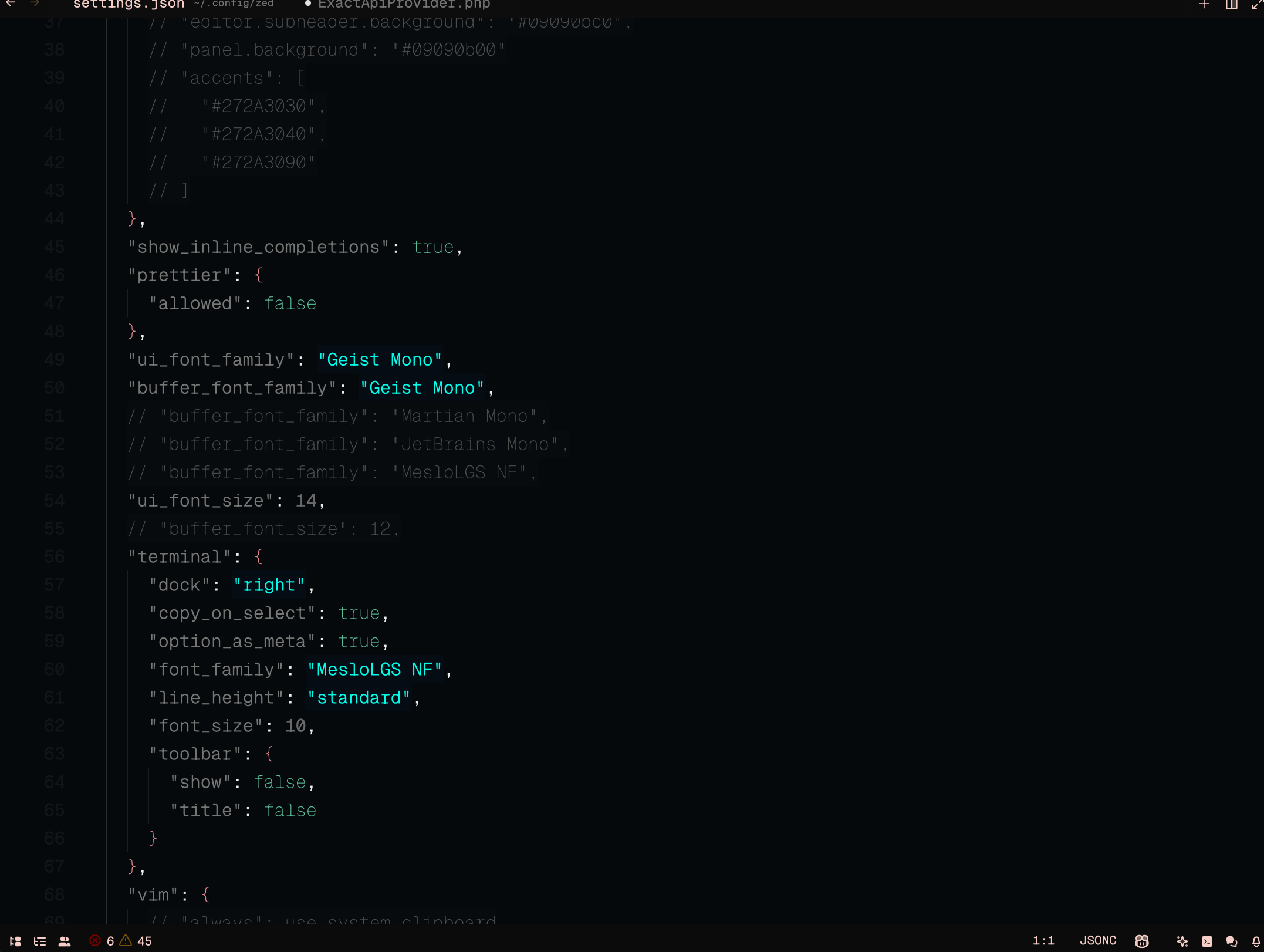Click the "toolbar" key on line 63

coord(195,754)
